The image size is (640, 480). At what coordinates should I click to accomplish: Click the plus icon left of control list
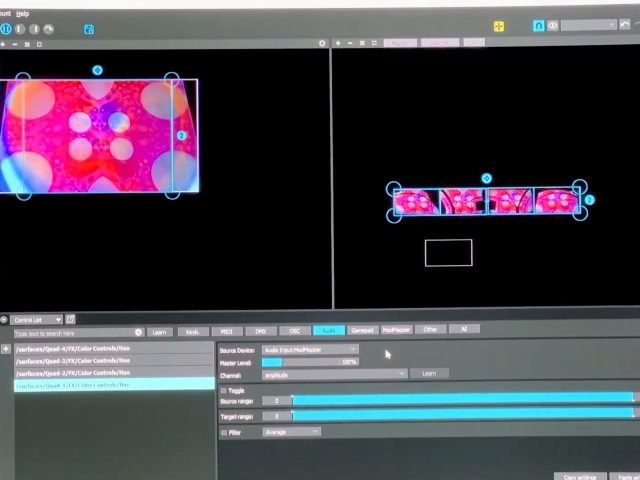pyautogui.click(x=6, y=349)
